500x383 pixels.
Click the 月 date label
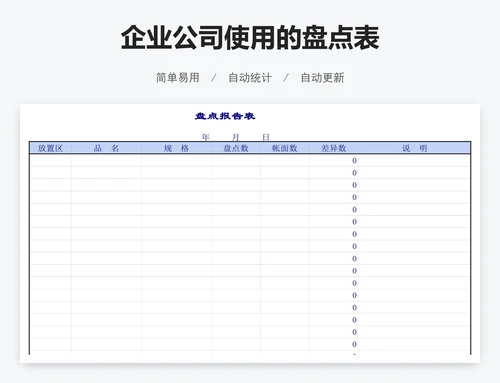[236, 137]
